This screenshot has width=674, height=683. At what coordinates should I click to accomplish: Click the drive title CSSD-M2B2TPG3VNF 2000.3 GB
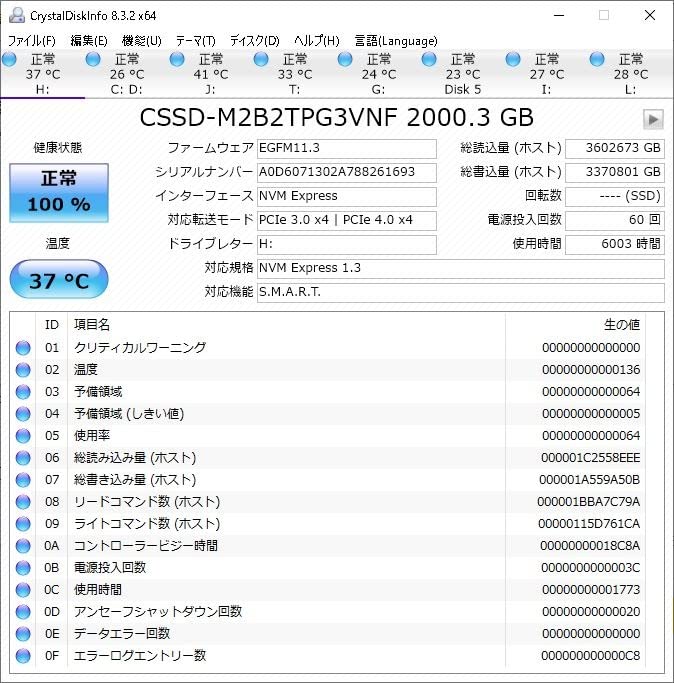(336, 118)
